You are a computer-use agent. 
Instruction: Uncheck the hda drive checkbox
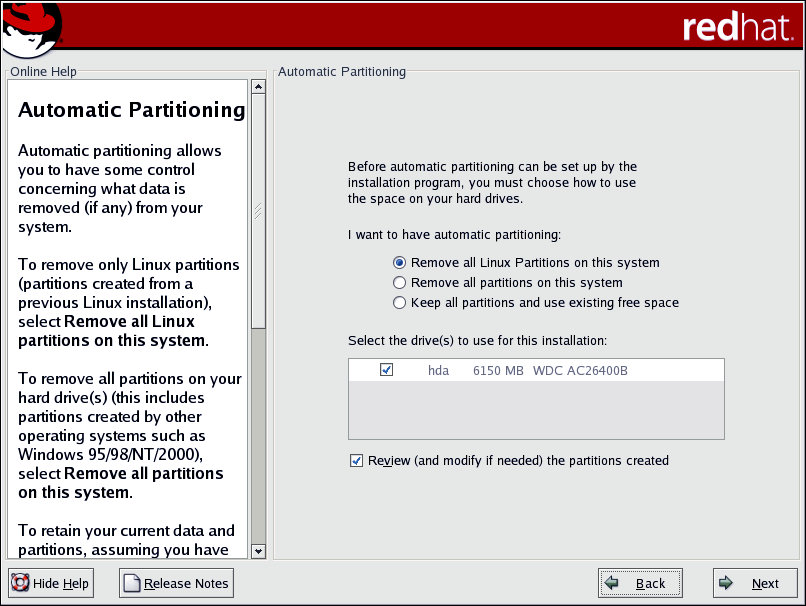click(387, 370)
